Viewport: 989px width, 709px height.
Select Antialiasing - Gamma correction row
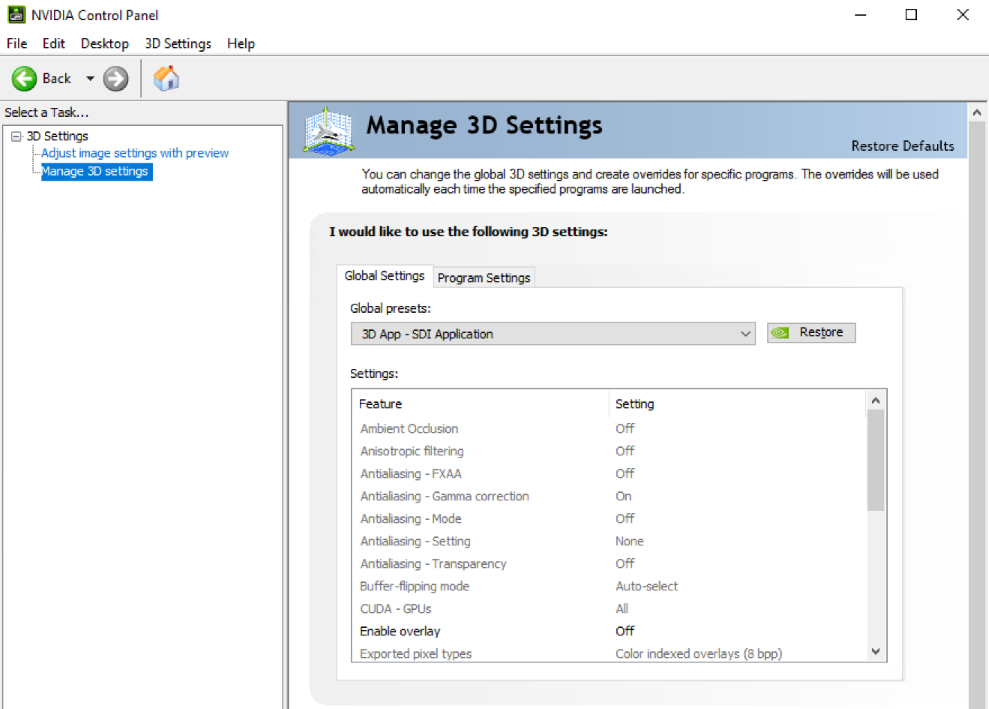click(x=609, y=496)
